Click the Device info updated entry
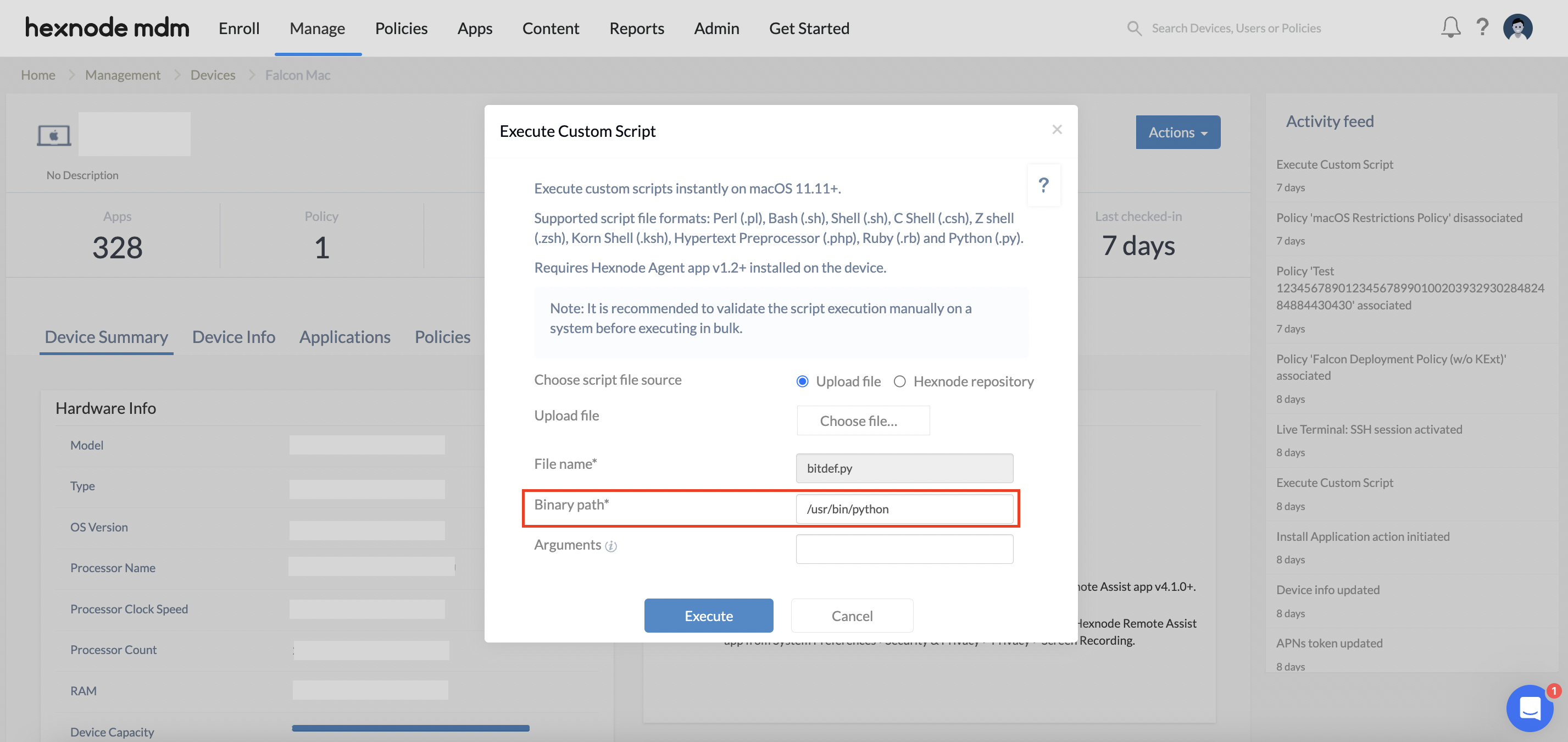Image resolution: width=1568 pixels, height=742 pixels. click(1327, 590)
